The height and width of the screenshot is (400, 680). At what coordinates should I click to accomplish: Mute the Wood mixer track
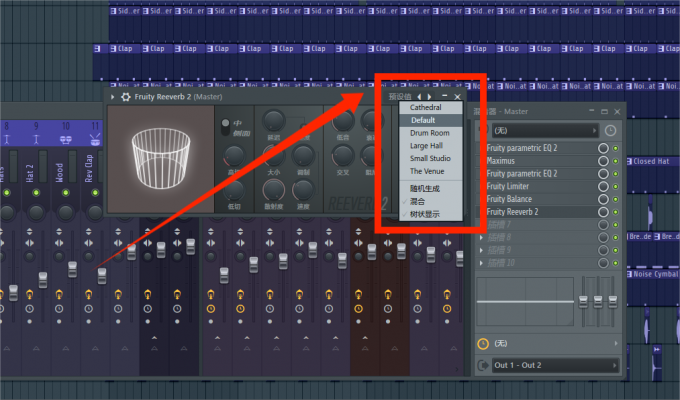pyautogui.click(x=65, y=192)
